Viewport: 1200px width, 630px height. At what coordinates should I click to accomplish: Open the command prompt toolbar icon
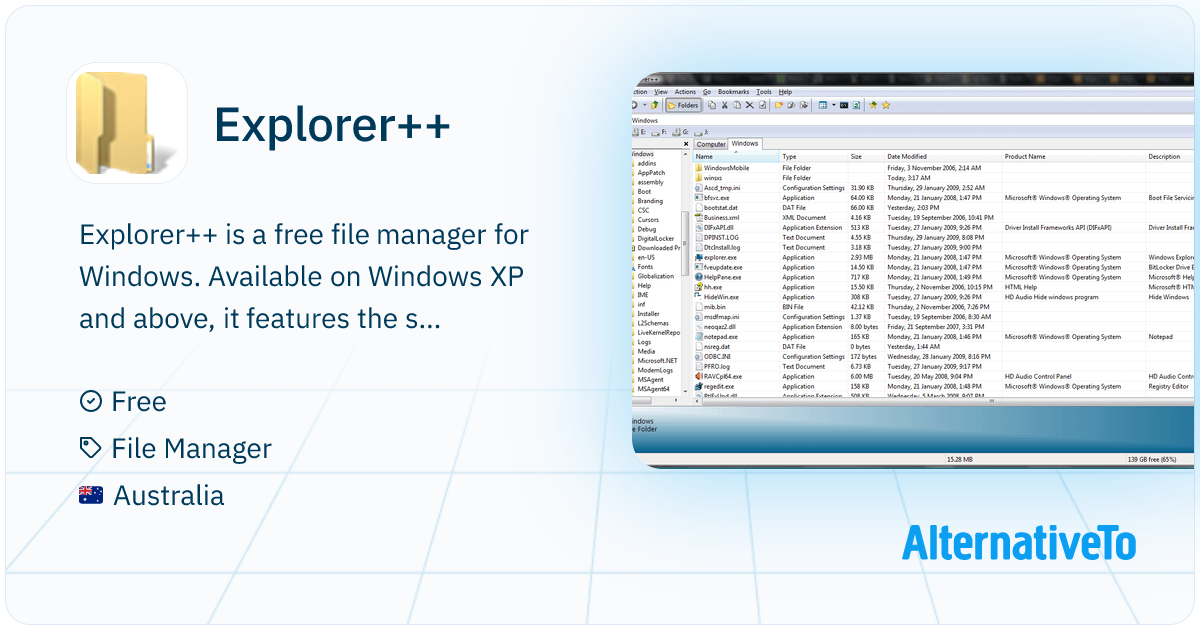click(x=844, y=105)
